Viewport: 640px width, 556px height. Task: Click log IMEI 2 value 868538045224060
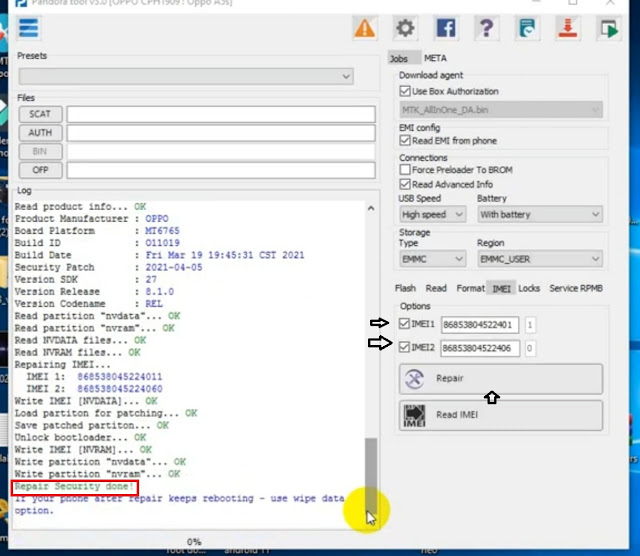click(120, 389)
